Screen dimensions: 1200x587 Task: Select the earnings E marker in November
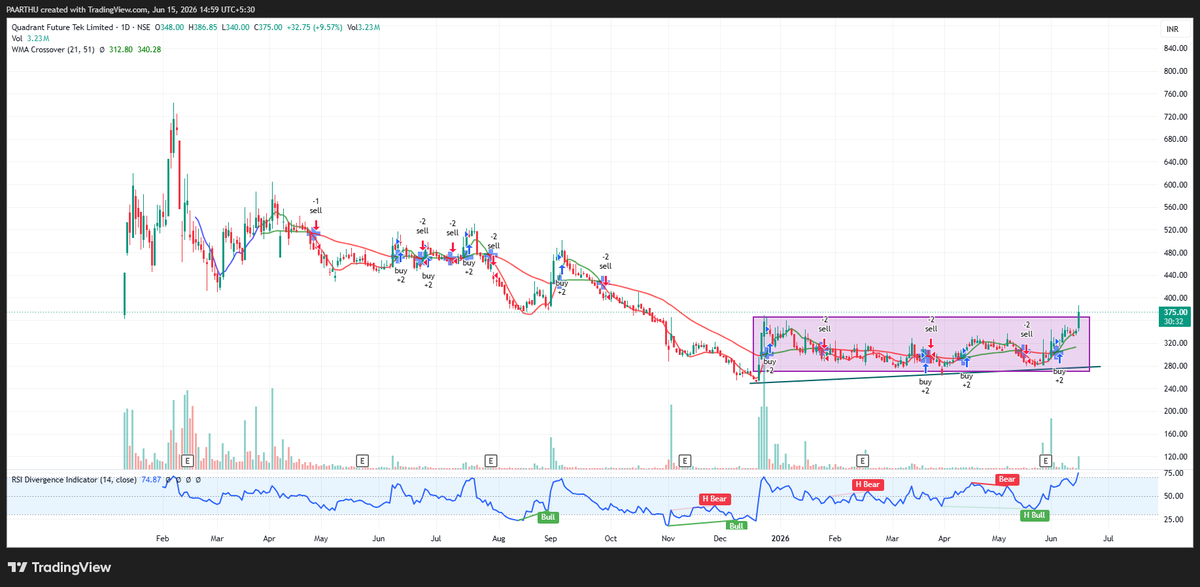tap(685, 460)
